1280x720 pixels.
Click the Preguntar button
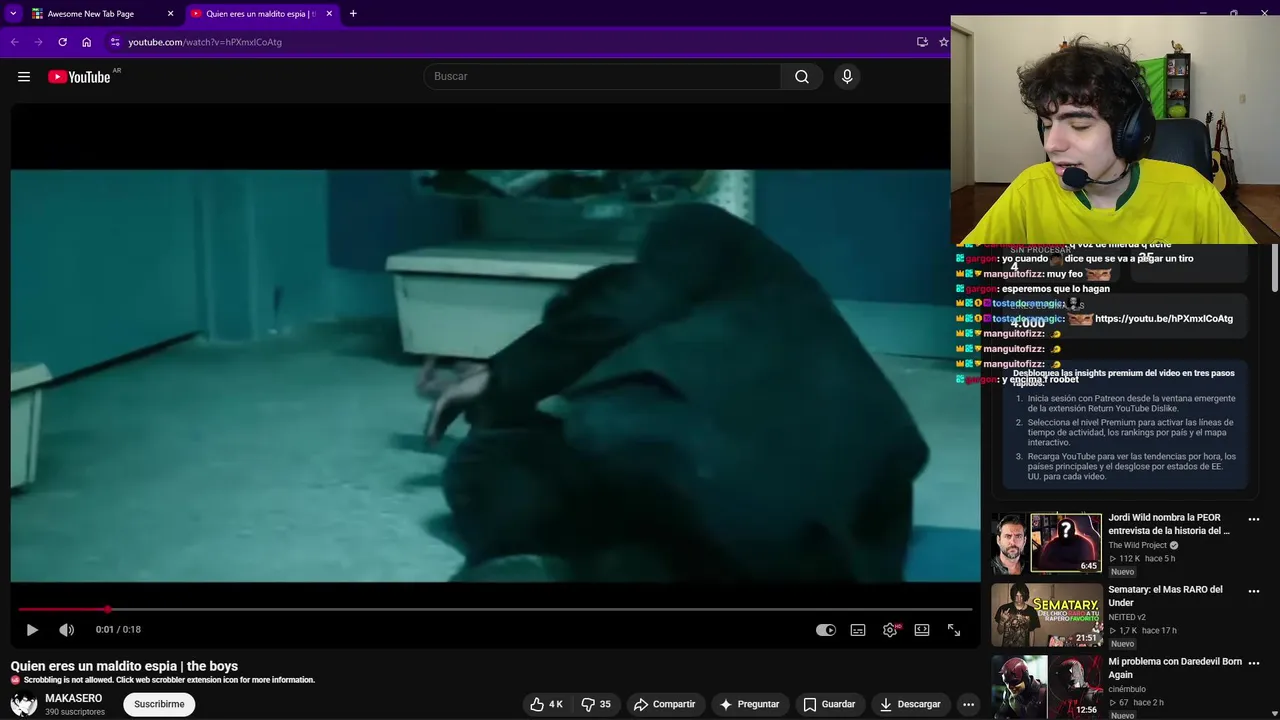(749, 704)
